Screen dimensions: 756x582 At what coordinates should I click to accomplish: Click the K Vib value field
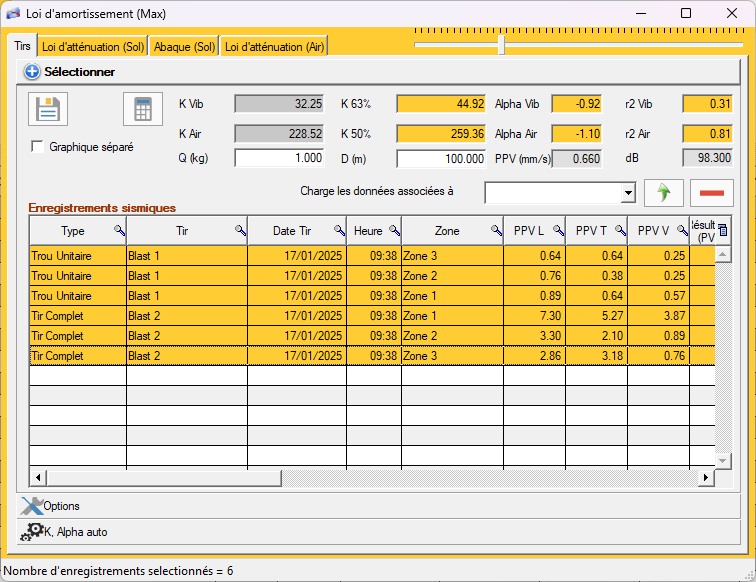[x=279, y=104]
